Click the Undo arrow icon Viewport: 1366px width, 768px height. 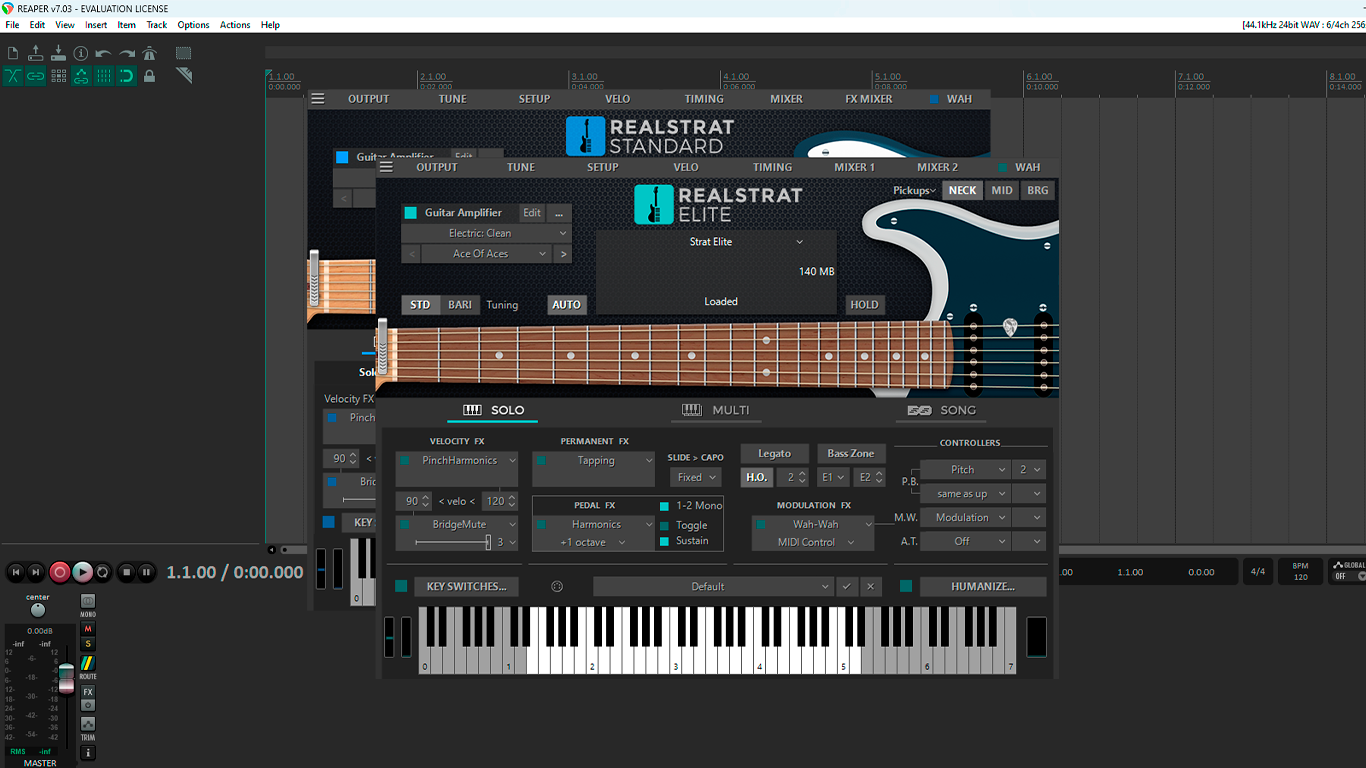click(104, 53)
